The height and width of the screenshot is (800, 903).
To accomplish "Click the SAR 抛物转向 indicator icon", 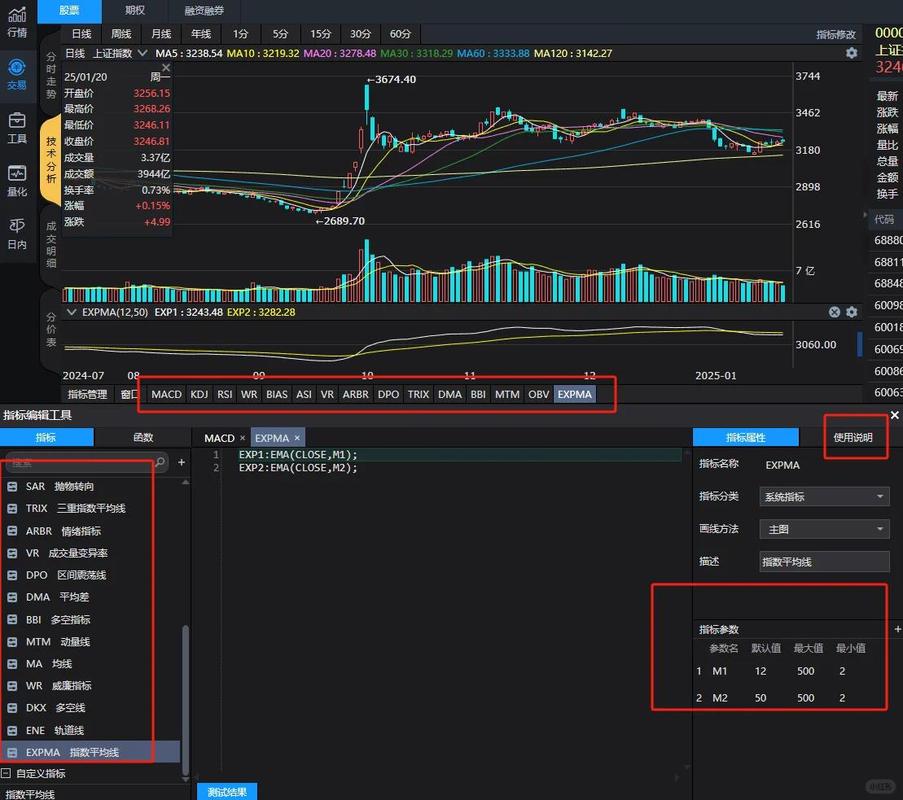I will 12,487.
